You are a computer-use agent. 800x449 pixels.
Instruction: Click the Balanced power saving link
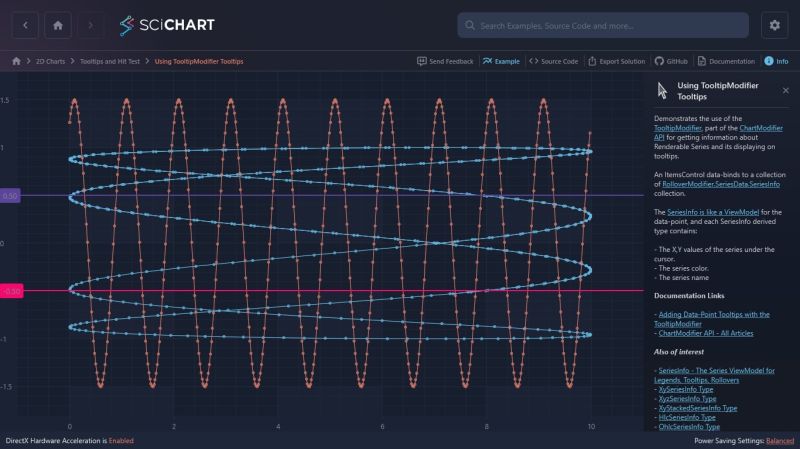[780, 440]
